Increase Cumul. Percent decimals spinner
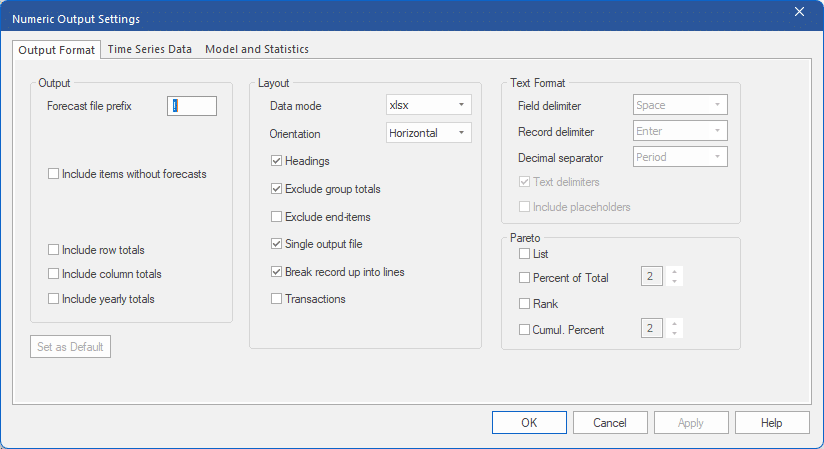 coord(674,324)
